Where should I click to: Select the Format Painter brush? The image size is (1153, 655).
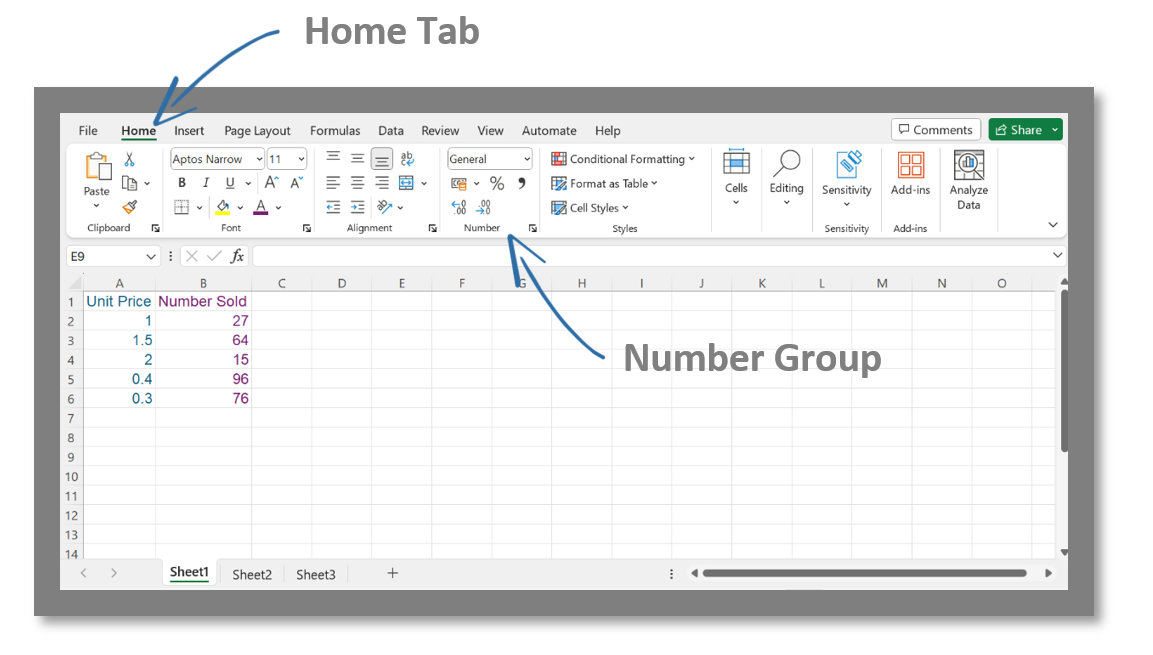coord(130,207)
